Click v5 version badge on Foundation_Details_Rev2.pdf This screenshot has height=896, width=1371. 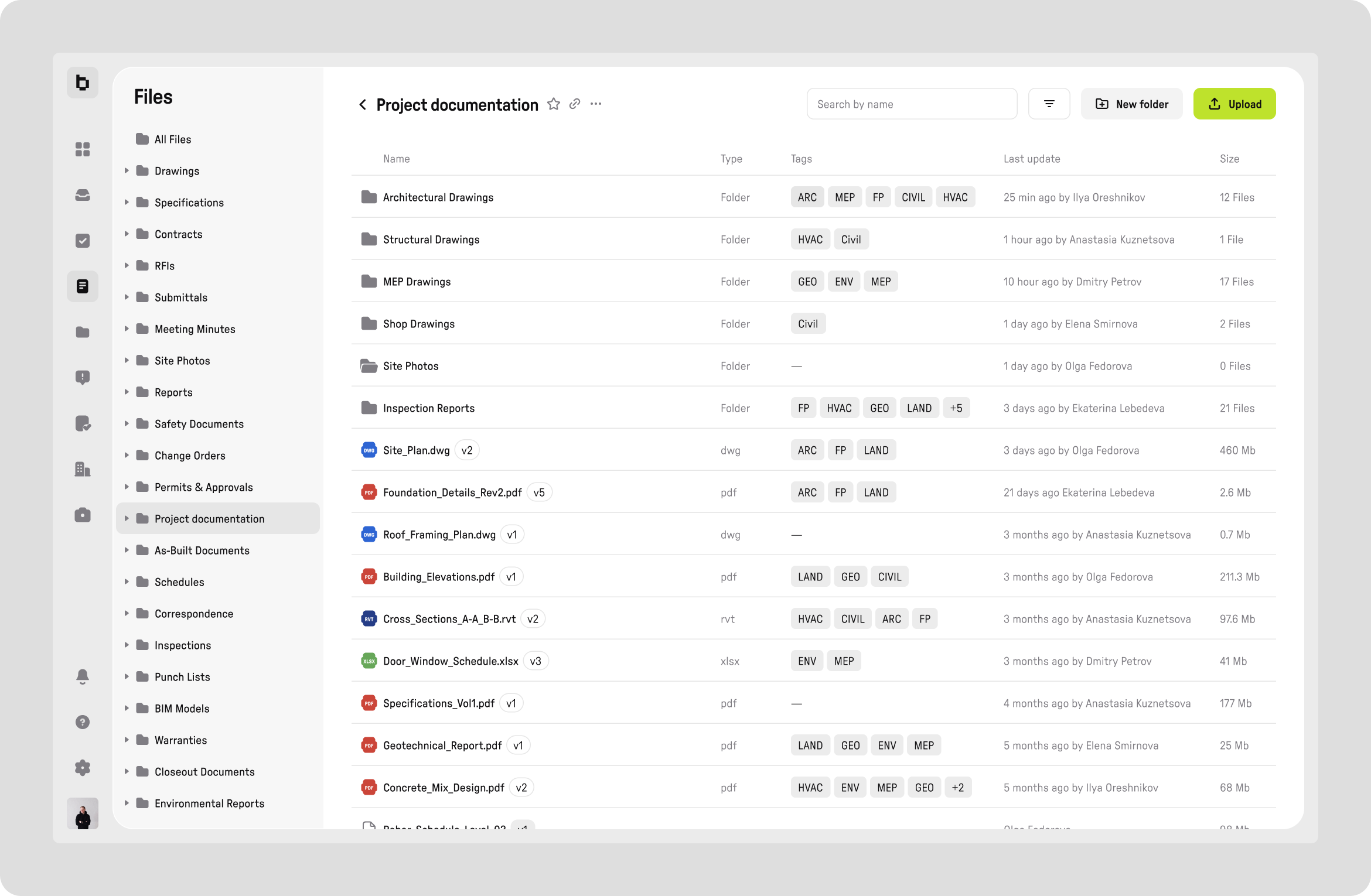pyautogui.click(x=539, y=493)
